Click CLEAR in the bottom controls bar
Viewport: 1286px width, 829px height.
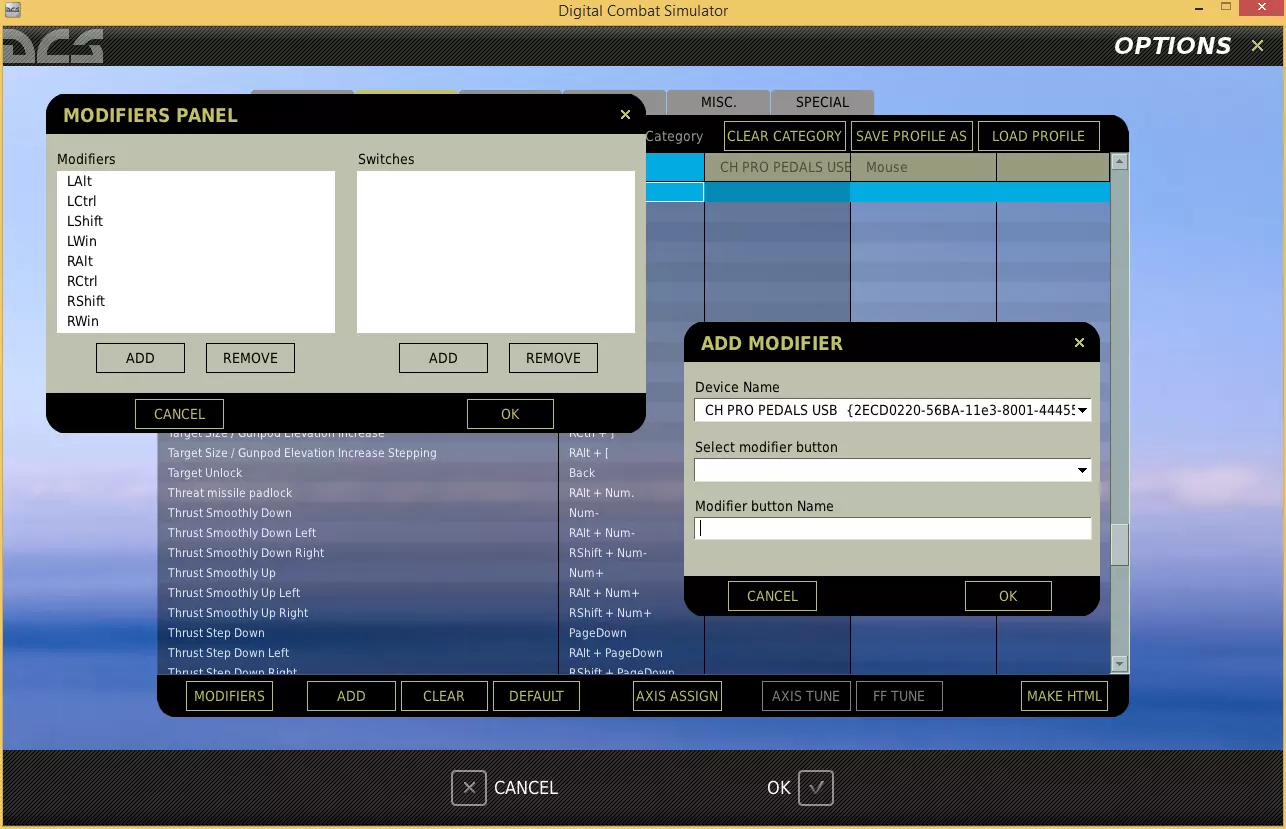pos(444,696)
